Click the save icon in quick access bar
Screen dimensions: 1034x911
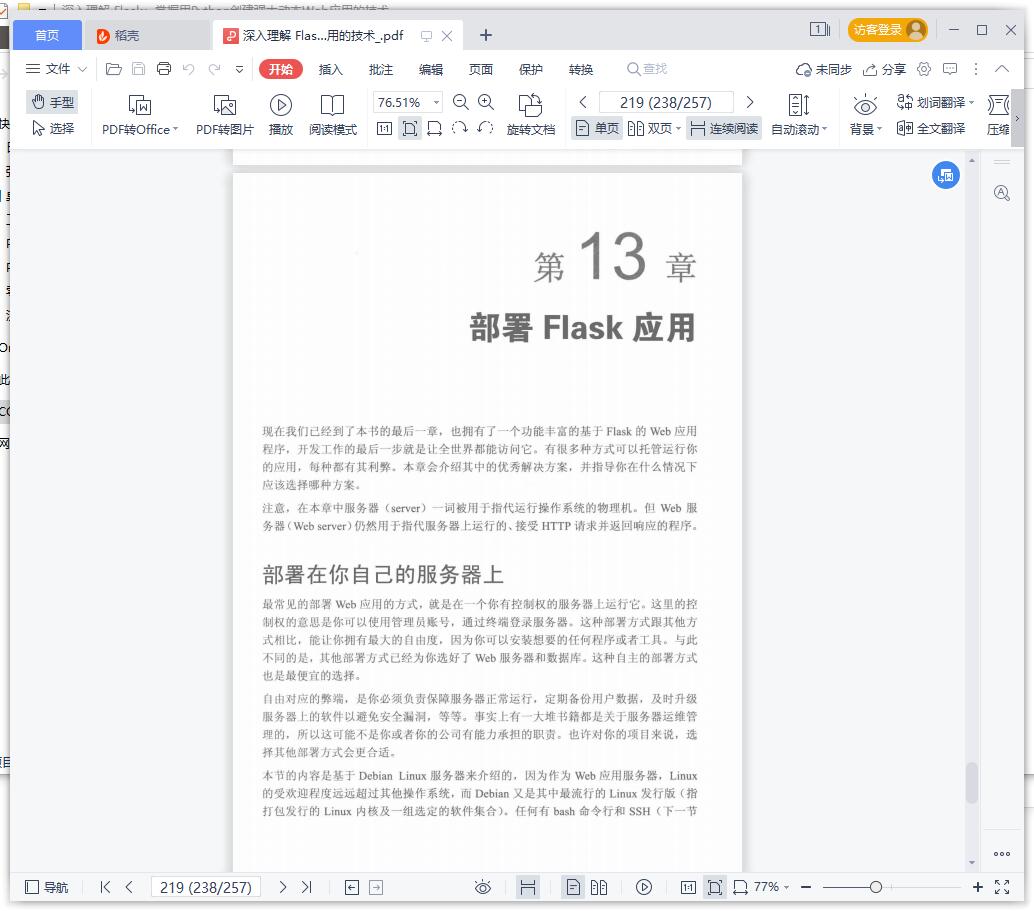pos(138,69)
